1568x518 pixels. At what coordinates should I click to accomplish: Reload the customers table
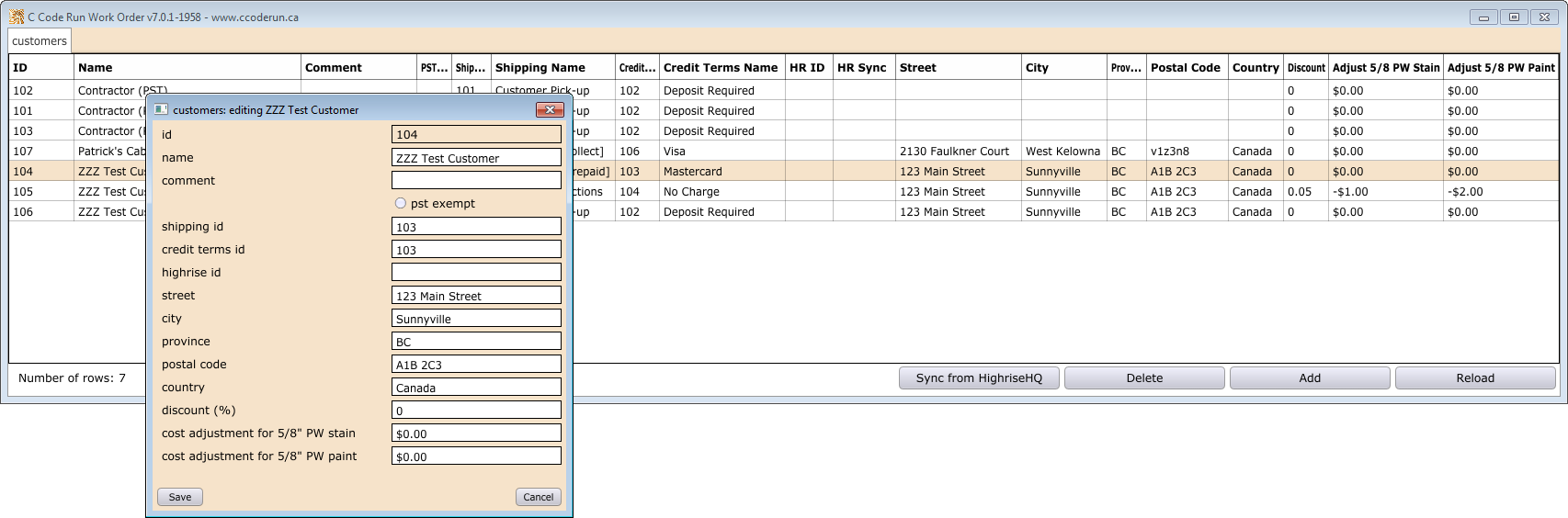tap(1474, 378)
